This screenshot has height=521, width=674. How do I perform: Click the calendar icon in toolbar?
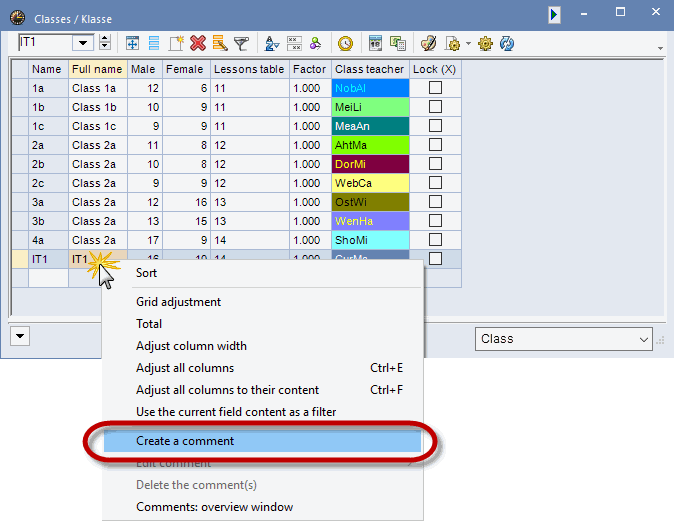point(376,43)
